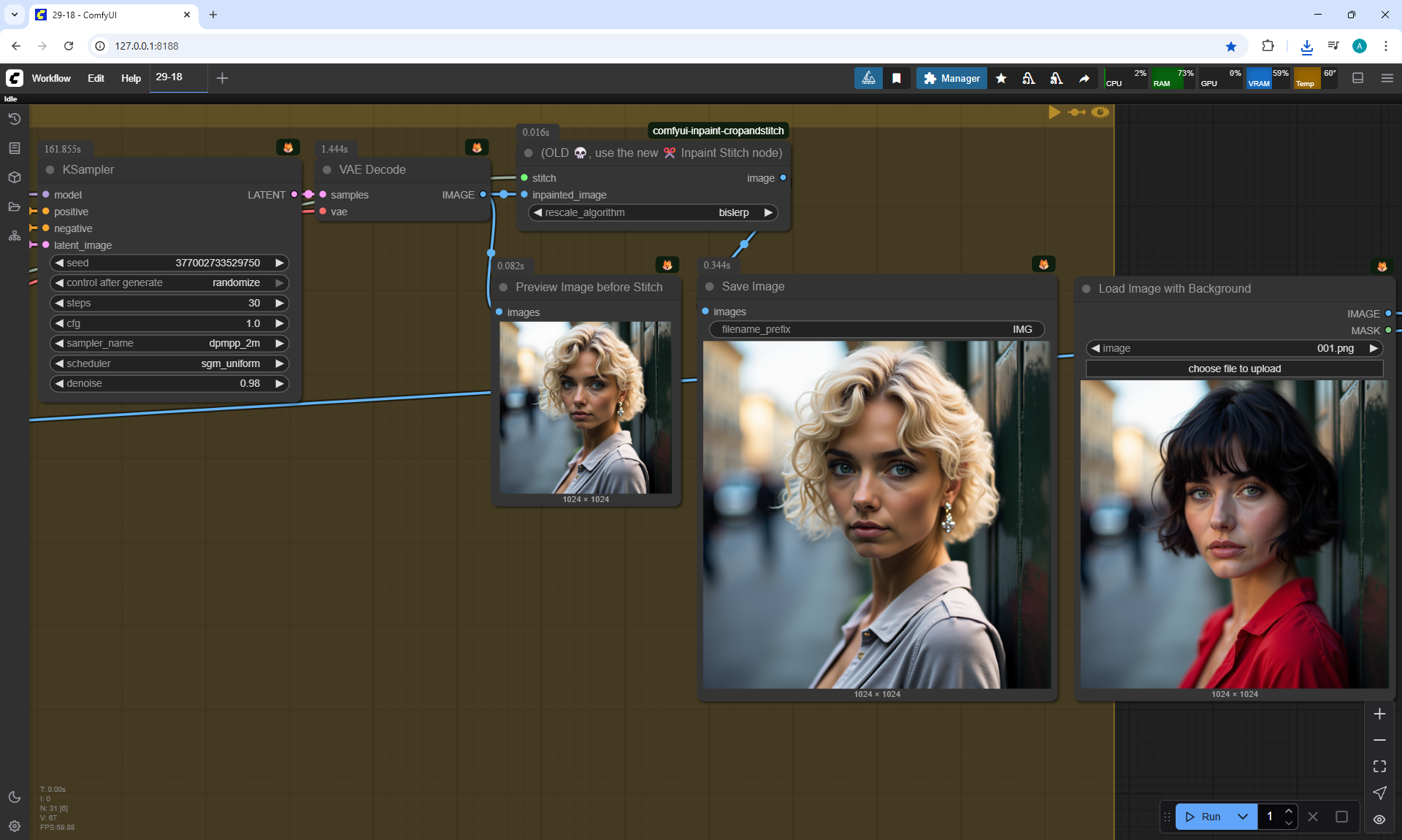
Task: Open the model library cube icon
Action: tap(14, 177)
